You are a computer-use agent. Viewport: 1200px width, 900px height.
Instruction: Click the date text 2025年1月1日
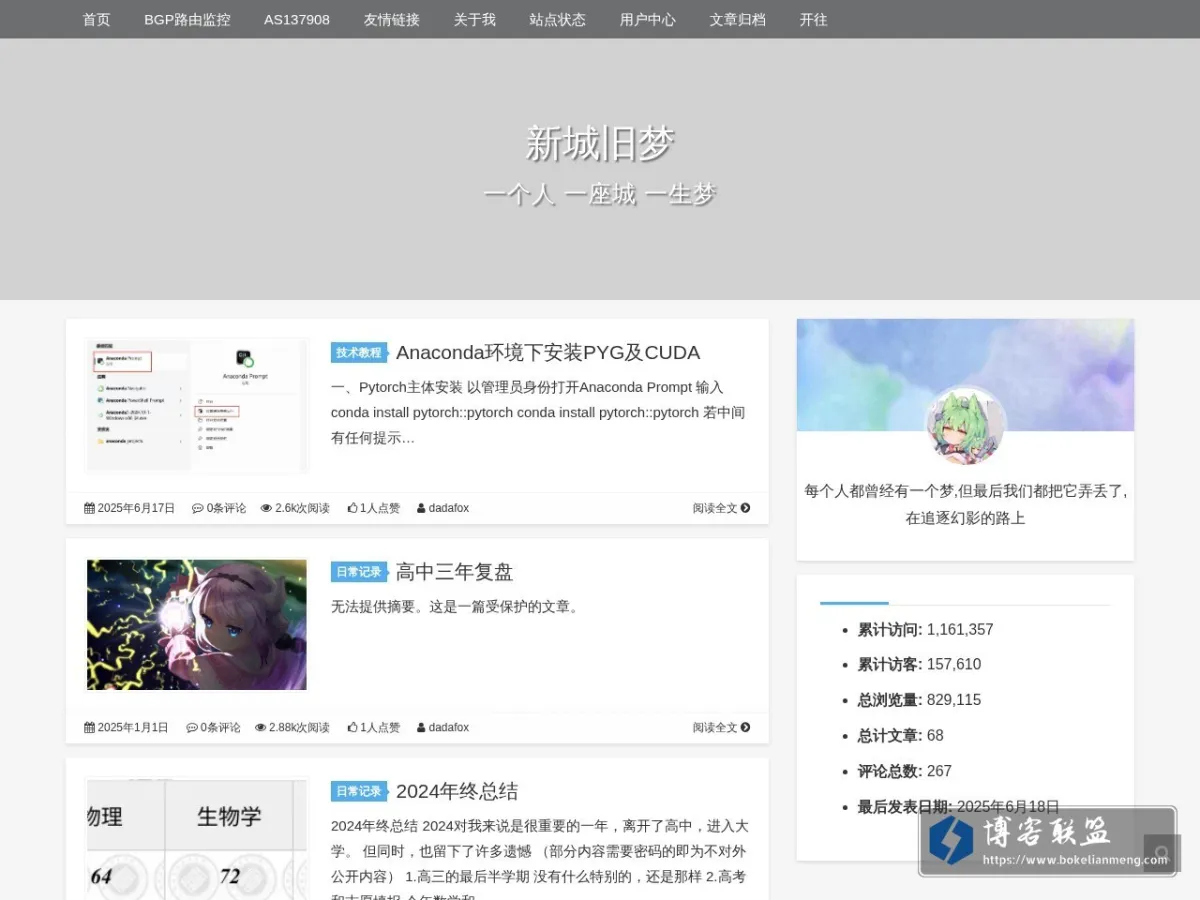click(133, 727)
